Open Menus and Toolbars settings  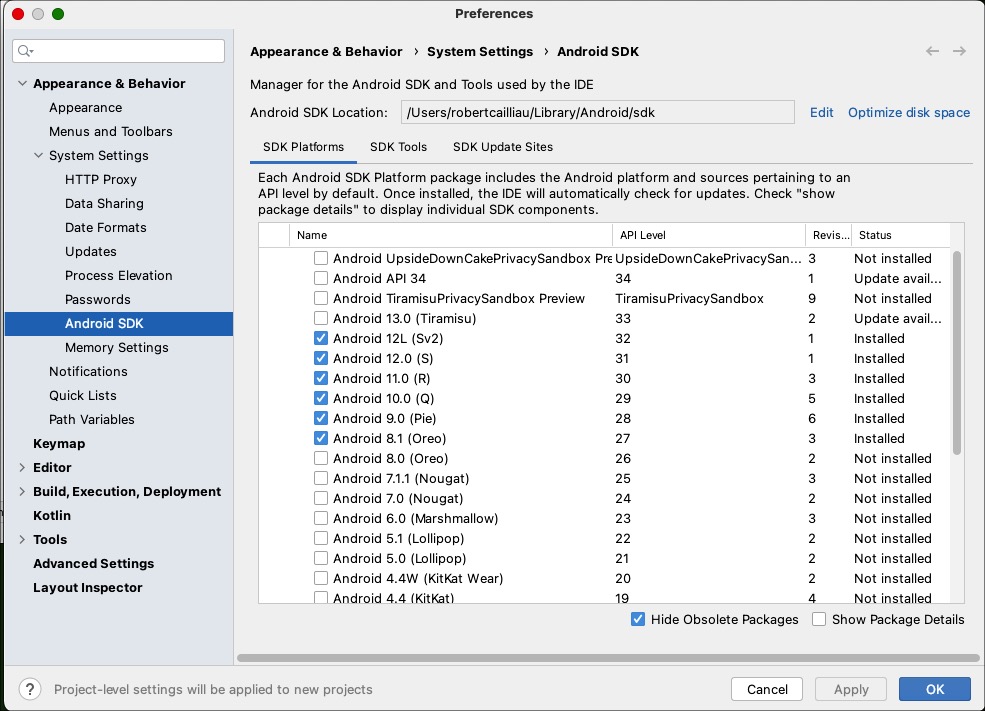(111, 131)
